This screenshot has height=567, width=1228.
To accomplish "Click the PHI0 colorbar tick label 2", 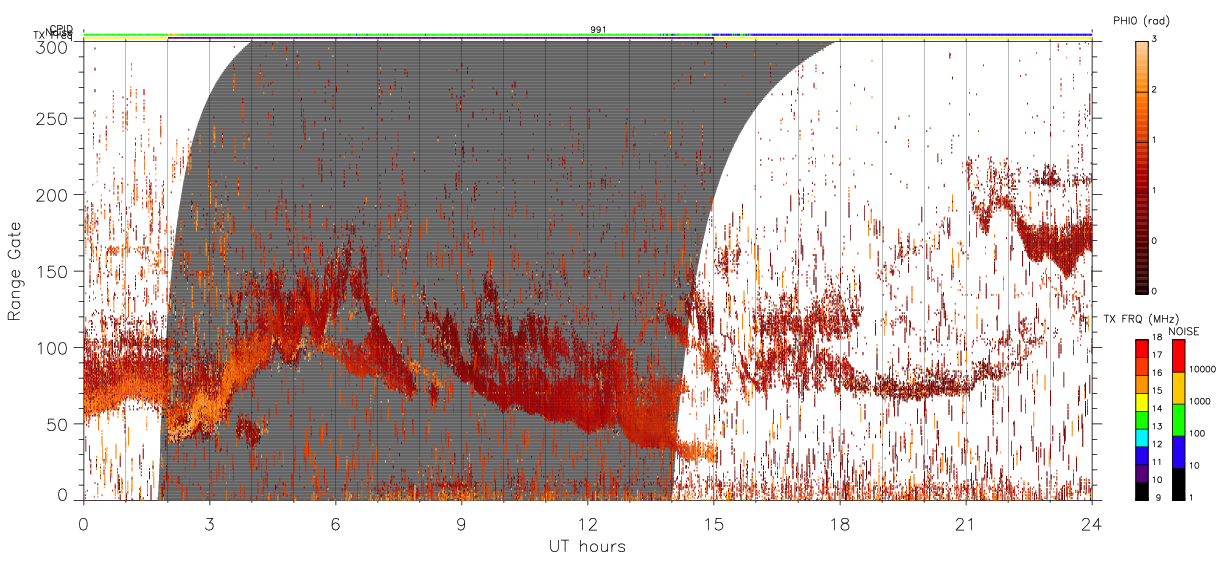I will point(1153,90).
